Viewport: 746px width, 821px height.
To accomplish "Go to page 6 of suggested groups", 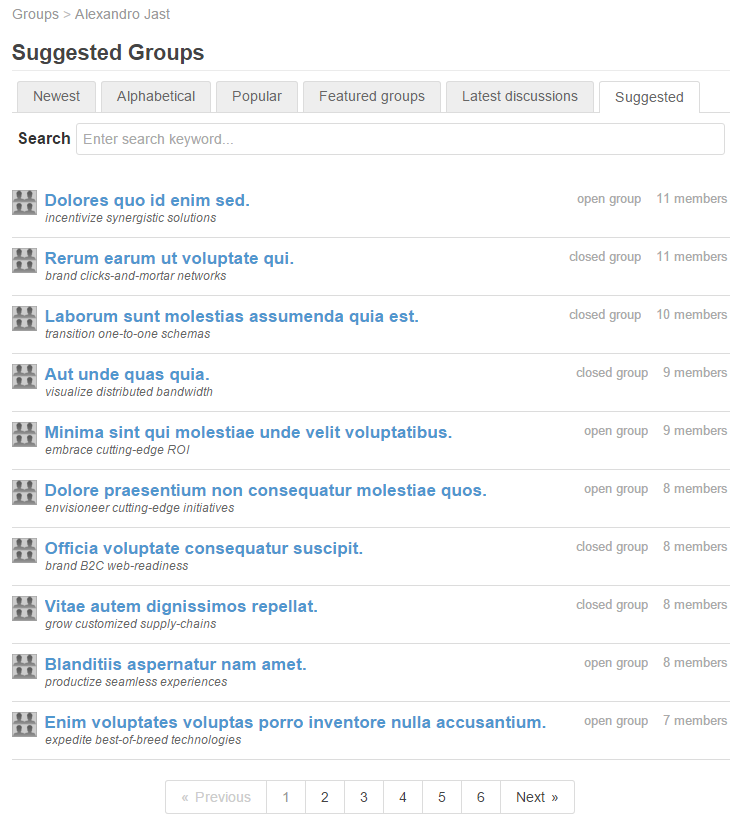I will tap(481, 797).
